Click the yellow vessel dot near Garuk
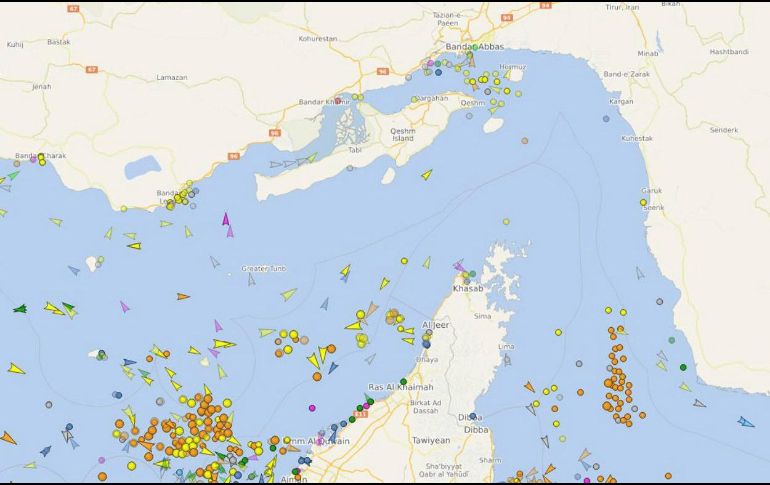 [643, 202]
